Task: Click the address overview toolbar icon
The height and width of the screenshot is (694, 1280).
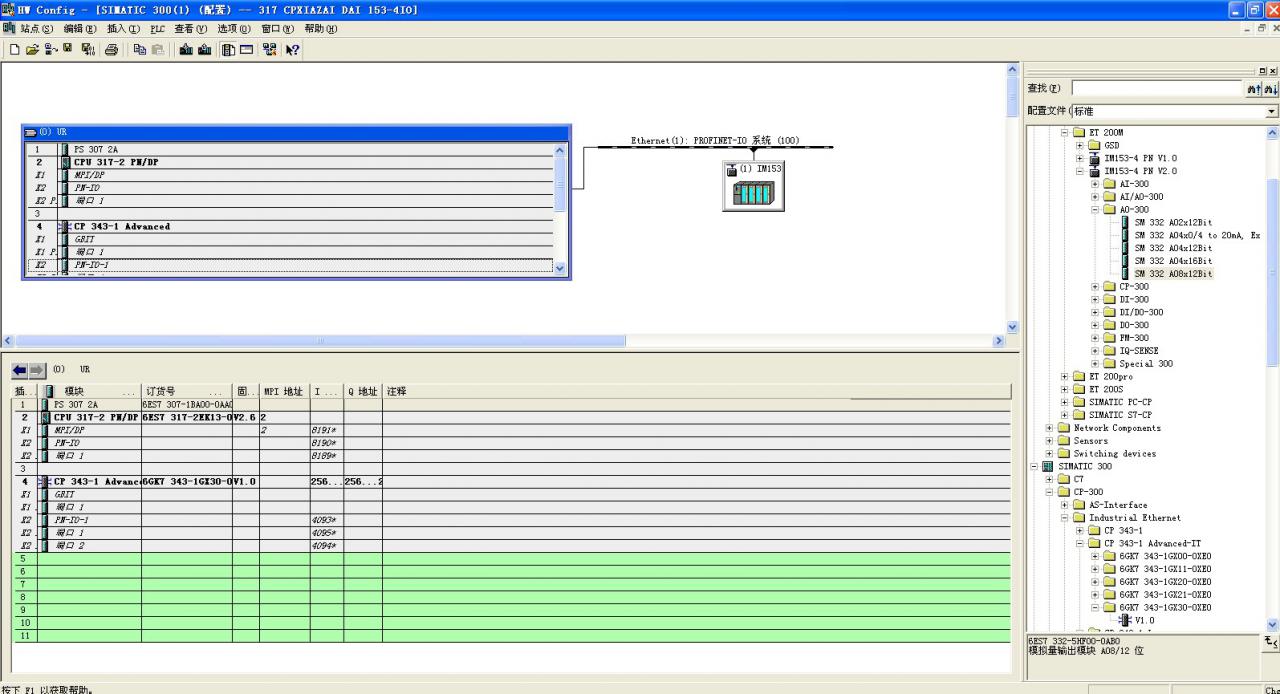Action: pyautogui.click(x=246, y=48)
